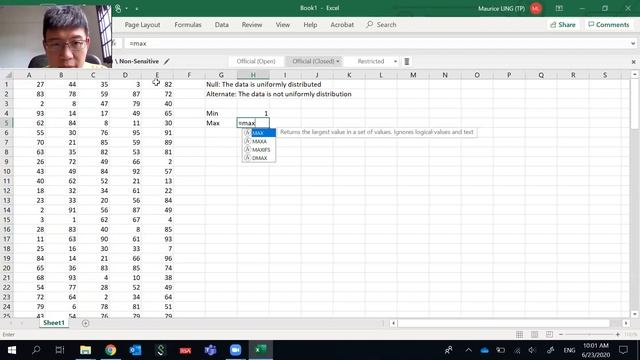640x360 pixels.
Task: Switch to Normal view in the status bar
Action: [519, 334]
